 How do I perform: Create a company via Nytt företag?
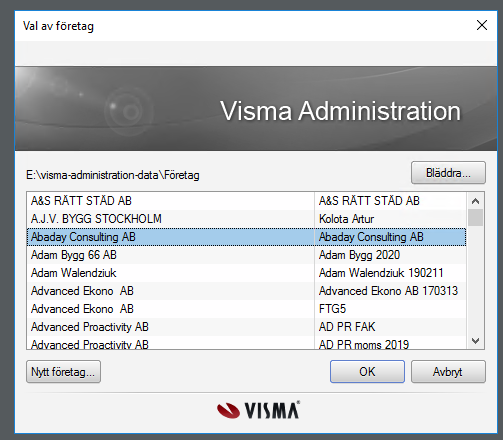[x=63, y=371]
